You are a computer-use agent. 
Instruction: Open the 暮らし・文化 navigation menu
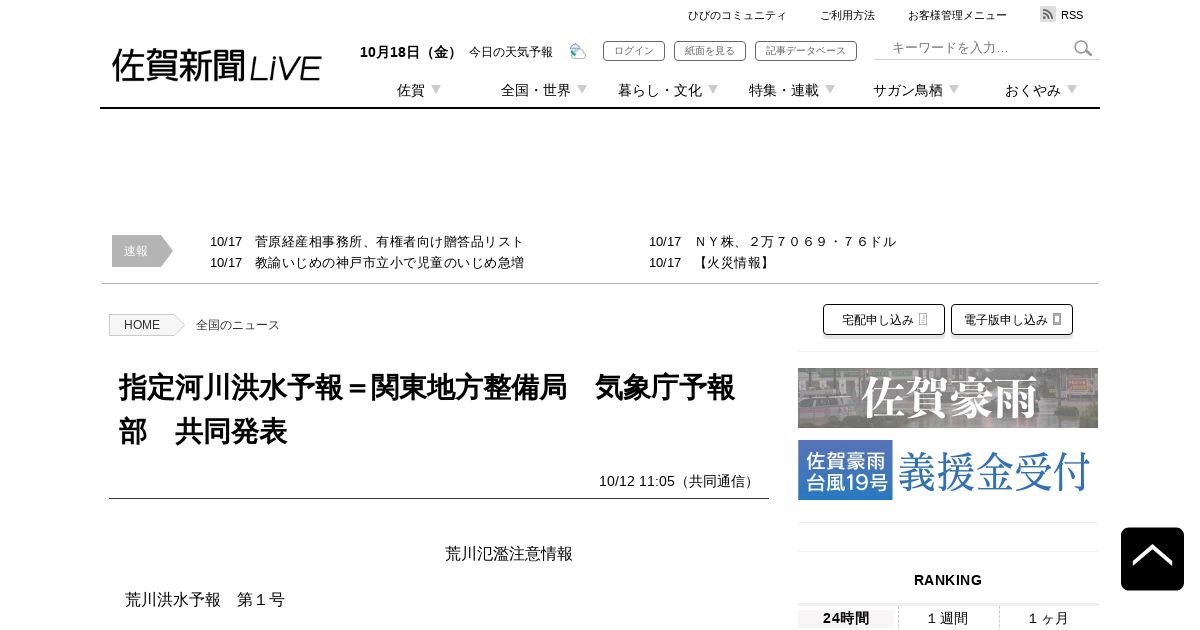coord(660,90)
